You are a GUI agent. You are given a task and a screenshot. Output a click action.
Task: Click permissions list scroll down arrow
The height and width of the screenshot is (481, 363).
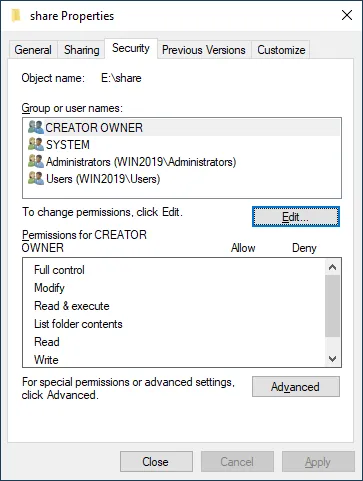(x=332, y=359)
